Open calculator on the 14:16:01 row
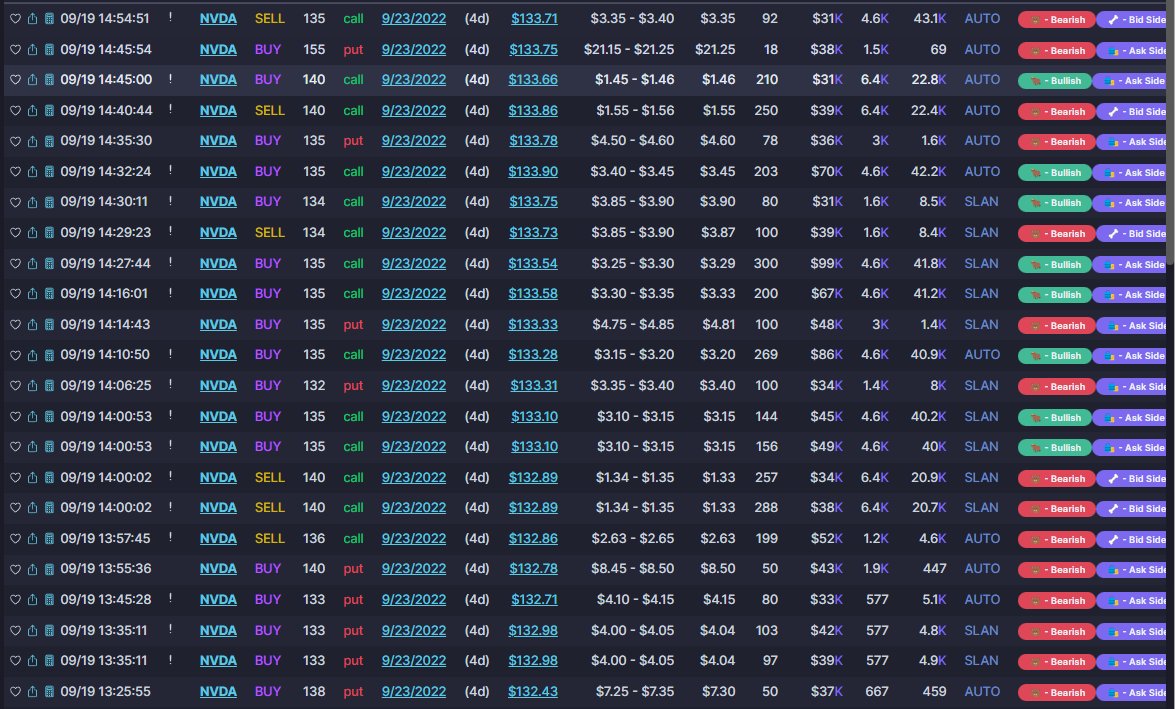 pos(49,294)
